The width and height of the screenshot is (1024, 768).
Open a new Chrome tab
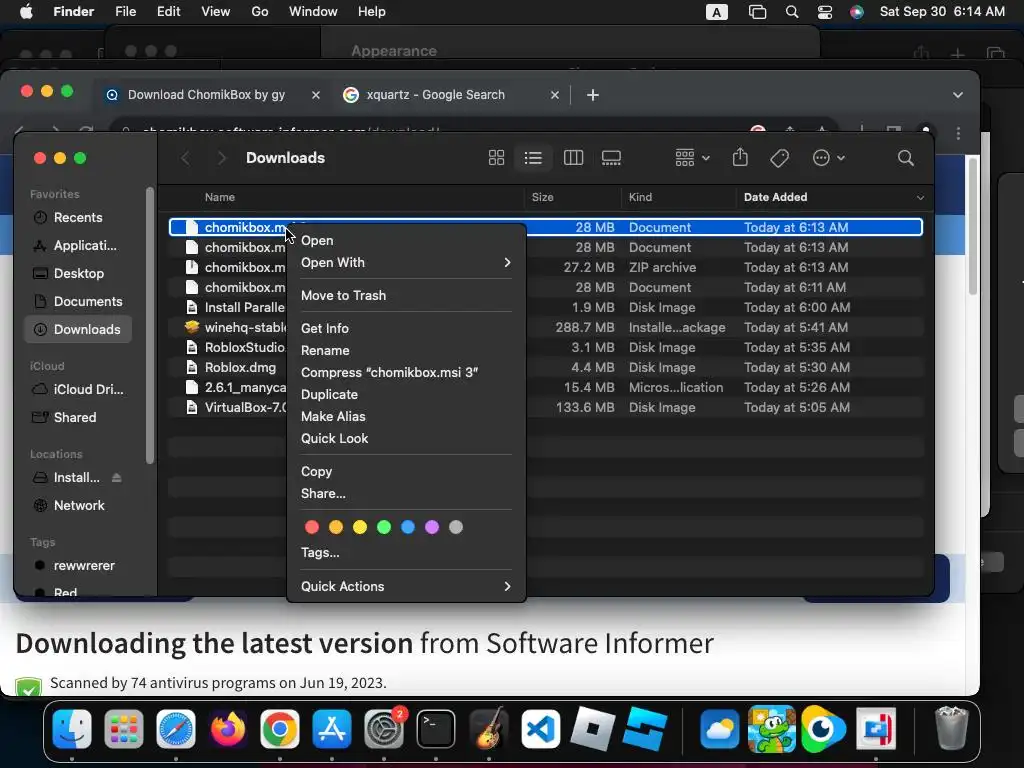click(x=593, y=95)
